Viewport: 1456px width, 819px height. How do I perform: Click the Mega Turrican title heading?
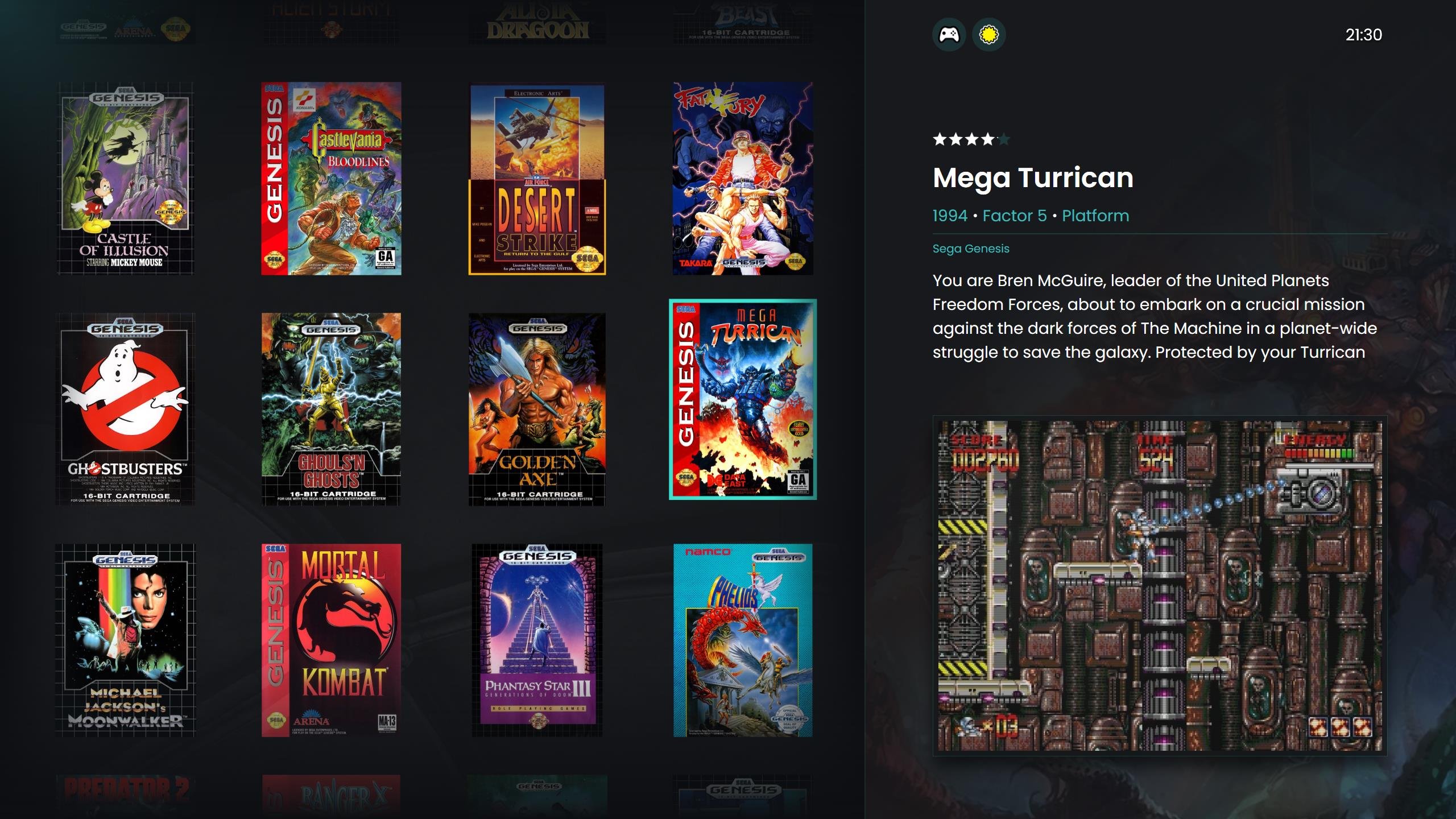(x=1033, y=177)
